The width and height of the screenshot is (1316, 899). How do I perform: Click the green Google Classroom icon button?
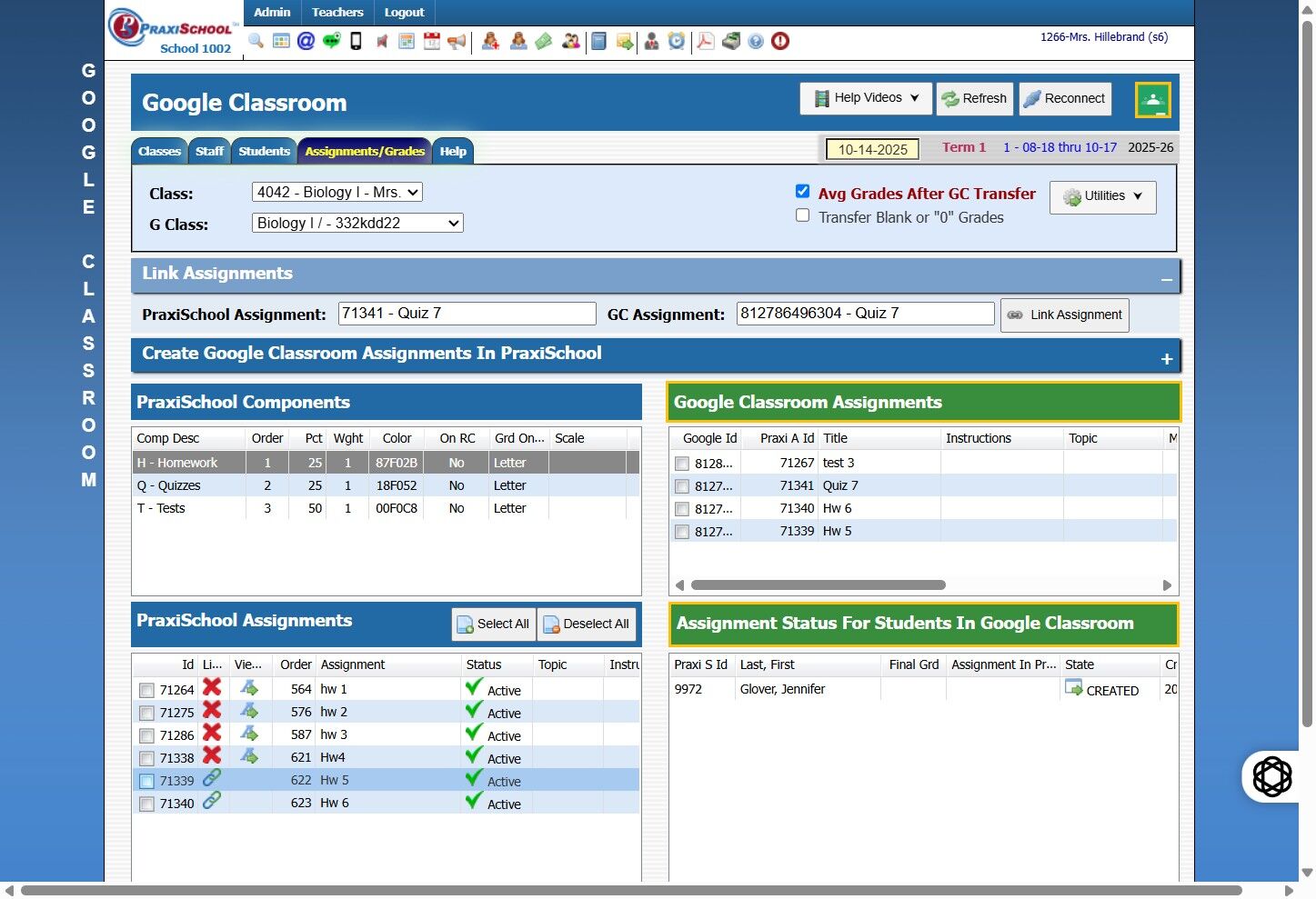coord(1152,100)
